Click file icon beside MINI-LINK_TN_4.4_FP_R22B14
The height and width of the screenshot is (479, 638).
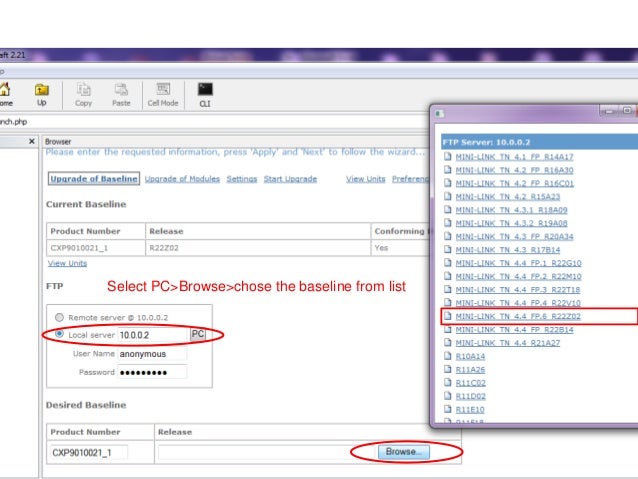click(x=448, y=329)
